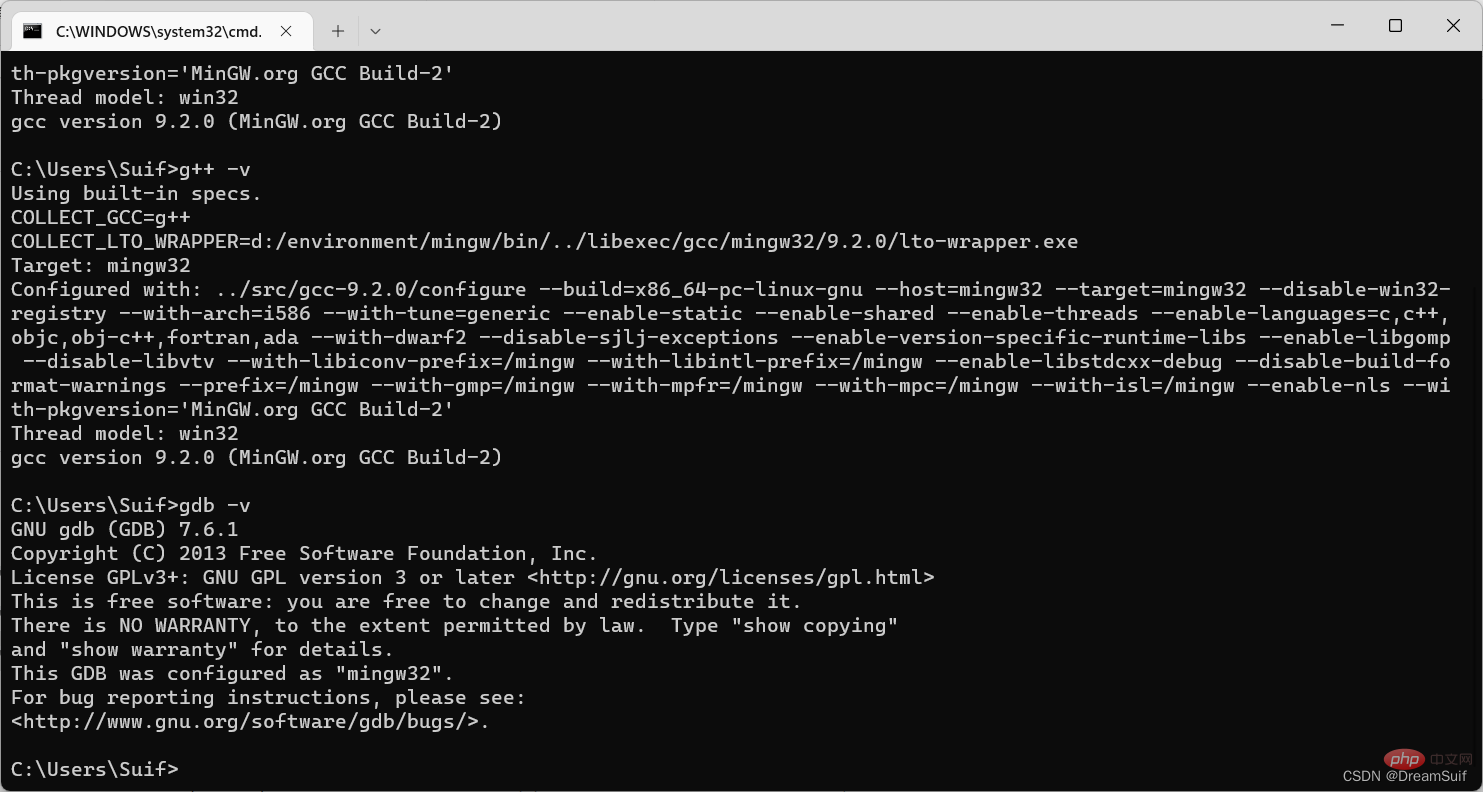Open the GDB bugs reporting URL
The width and height of the screenshot is (1483, 792).
[250, 721]
